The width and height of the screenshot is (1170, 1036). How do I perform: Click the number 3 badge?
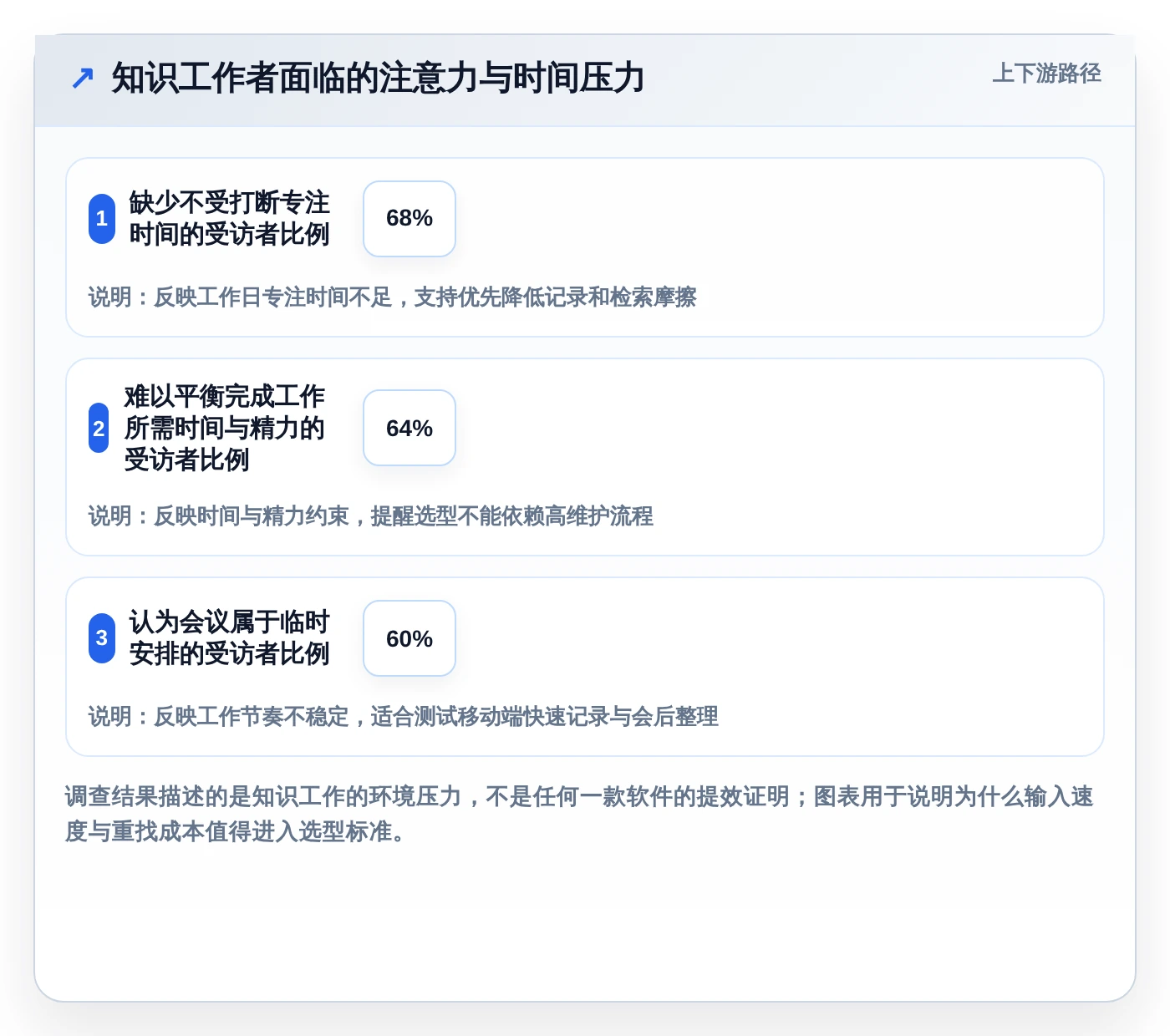point(102,638)
